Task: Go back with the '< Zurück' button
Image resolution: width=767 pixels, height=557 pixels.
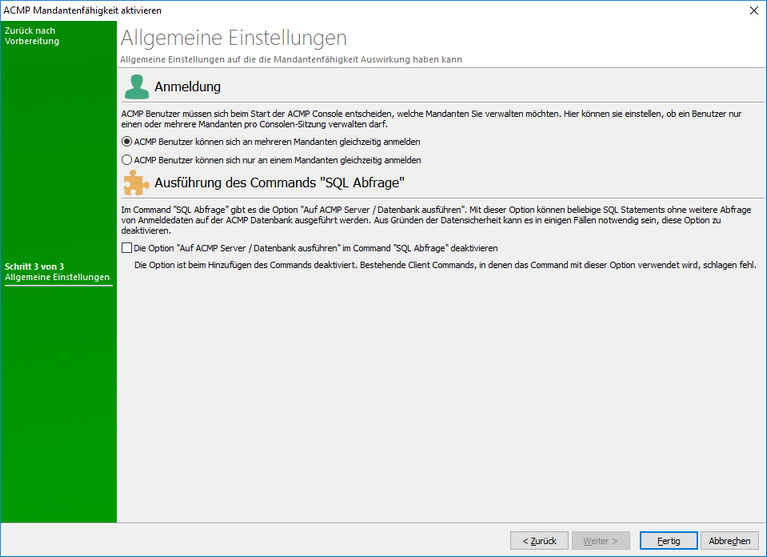Action: [x=539, y=540]
